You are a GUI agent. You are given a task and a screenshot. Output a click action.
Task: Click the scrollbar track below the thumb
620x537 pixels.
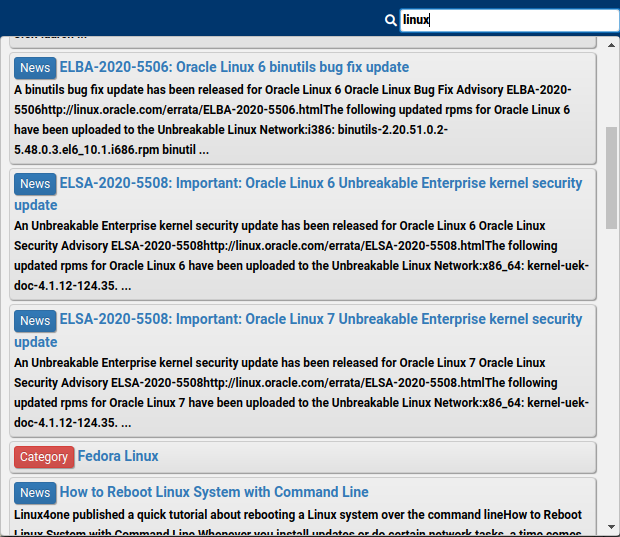tap(612, 380)
